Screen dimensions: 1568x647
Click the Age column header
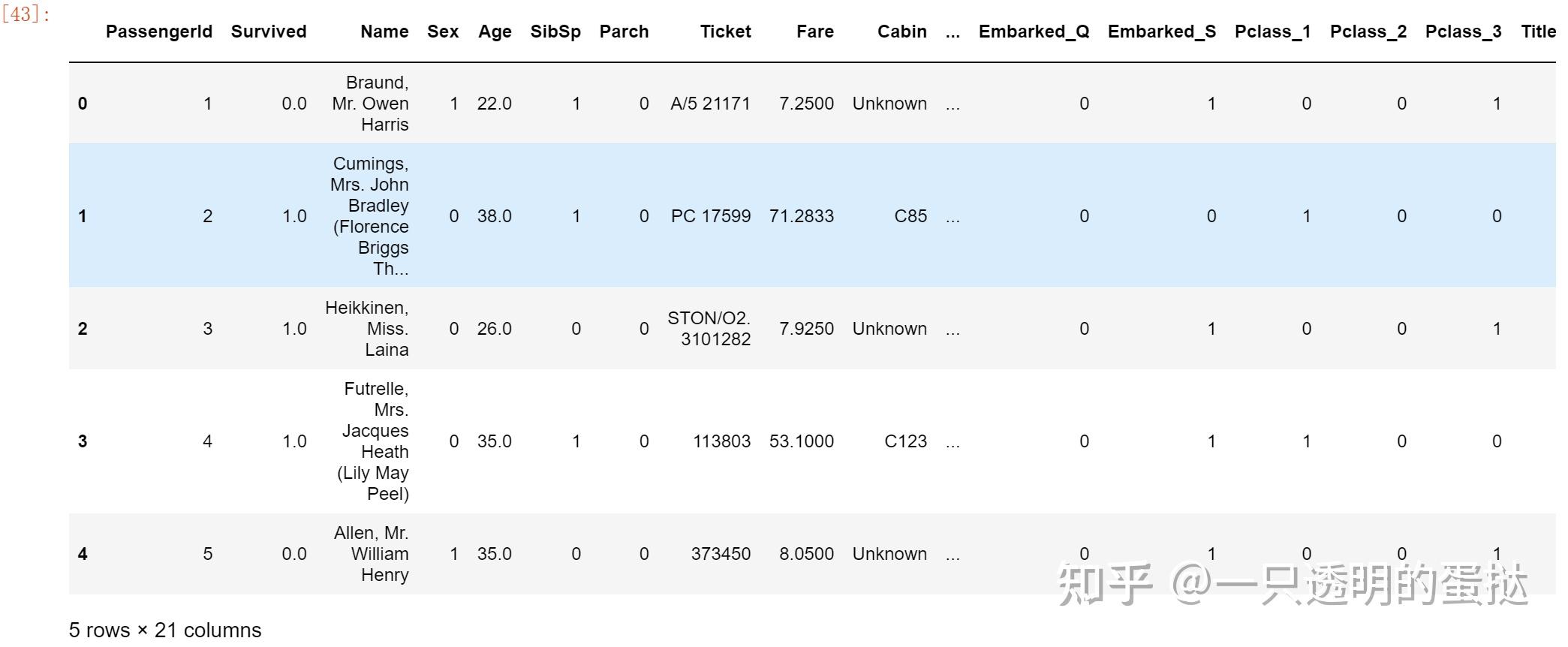click(495, 32)
